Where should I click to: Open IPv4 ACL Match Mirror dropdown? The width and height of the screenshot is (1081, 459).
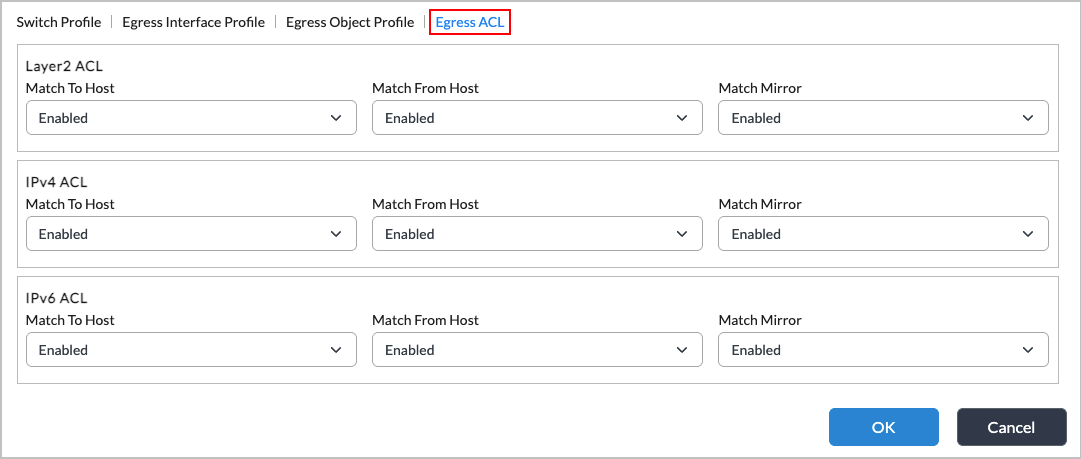tap(883, 234)
